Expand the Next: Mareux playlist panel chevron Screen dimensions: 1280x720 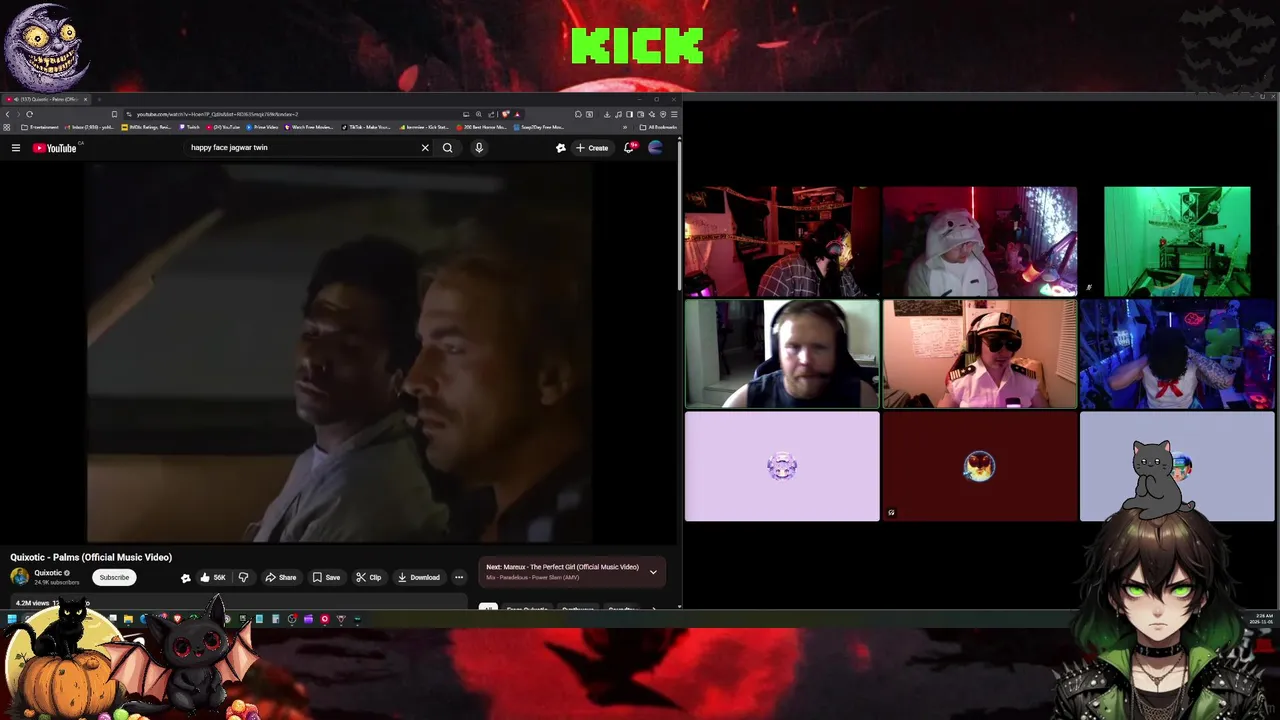653,572
